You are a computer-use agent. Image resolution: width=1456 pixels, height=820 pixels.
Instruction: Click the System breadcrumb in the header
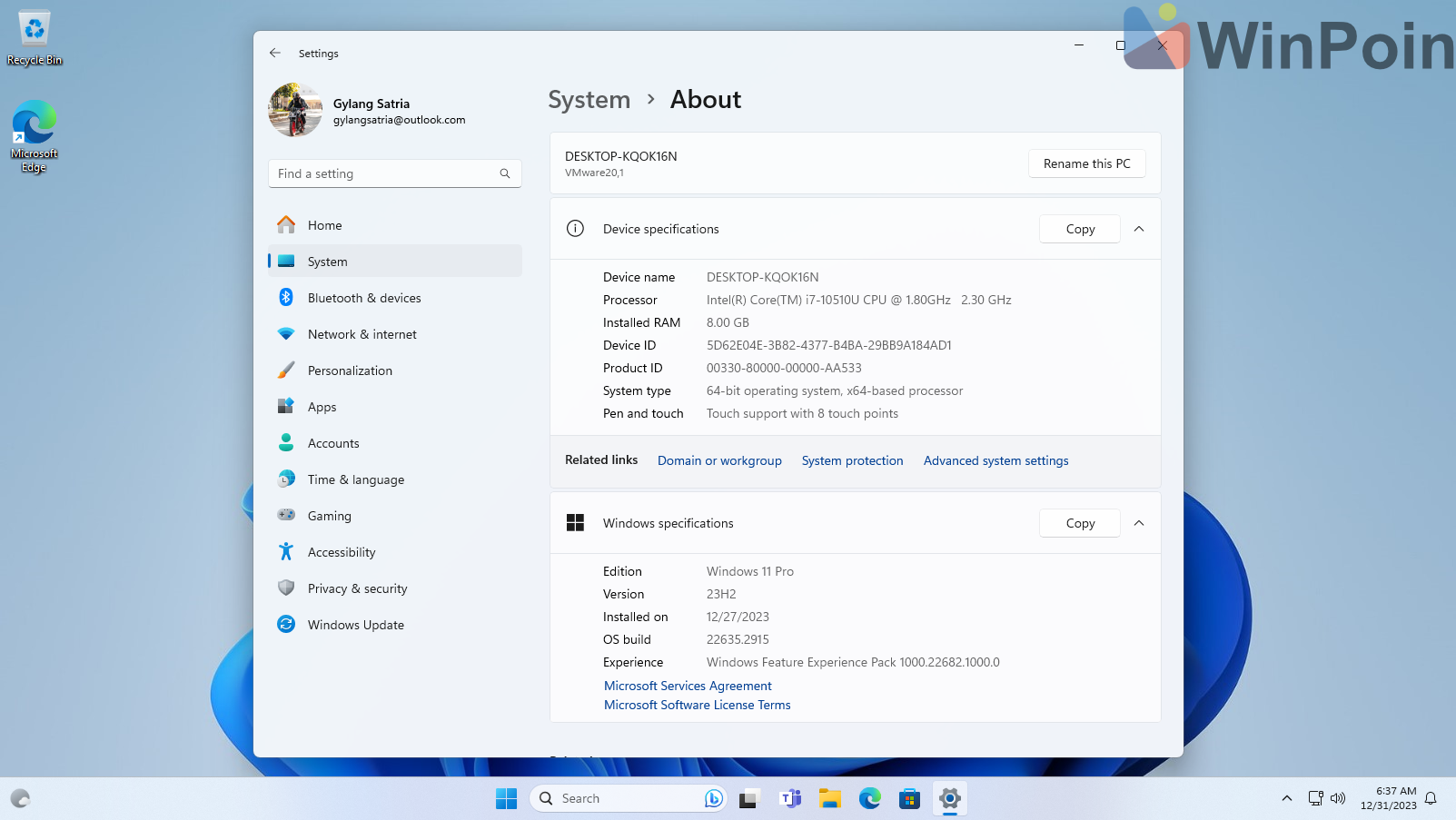589,100
